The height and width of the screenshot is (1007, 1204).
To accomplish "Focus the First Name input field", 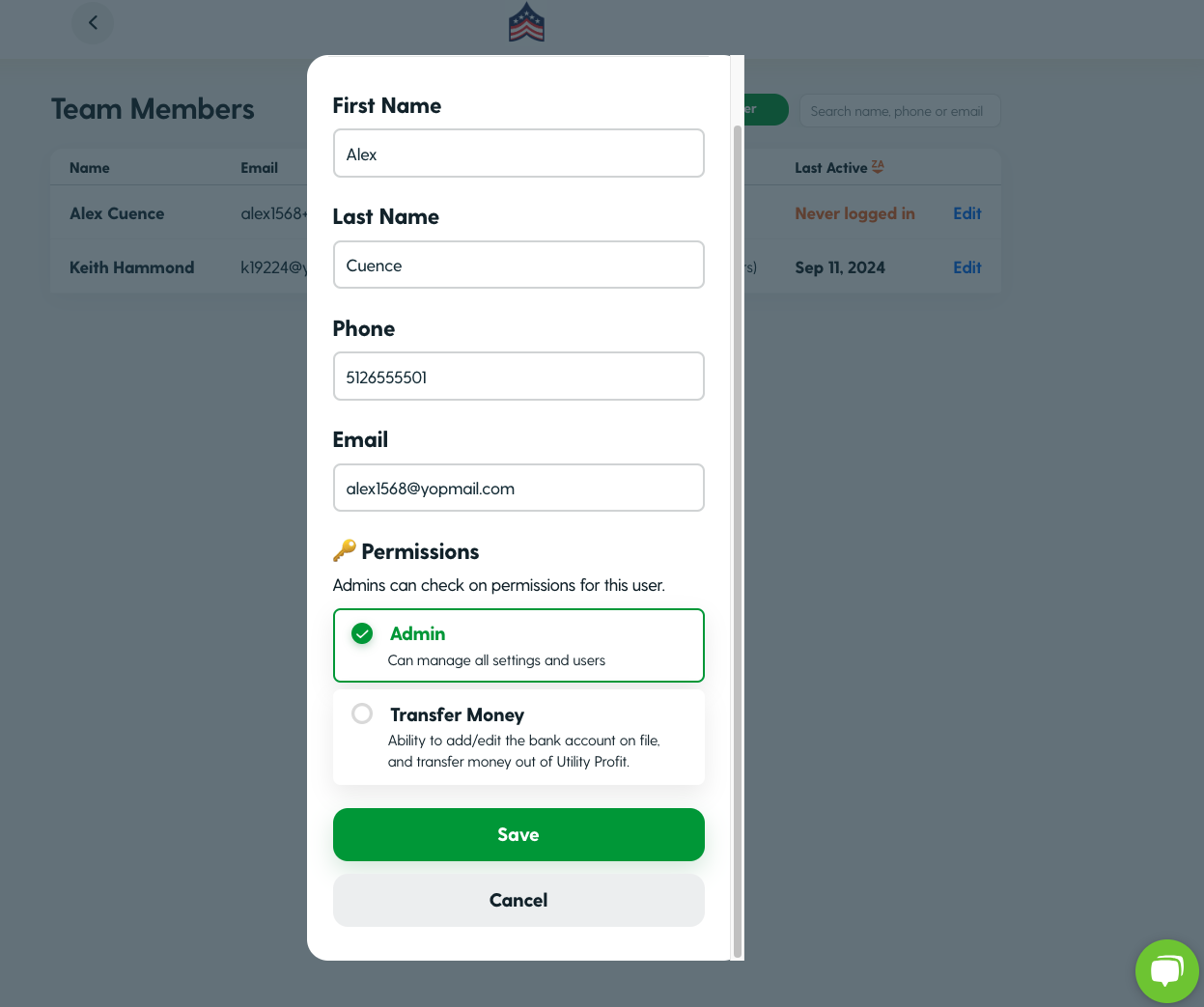I will click(518, 154).
